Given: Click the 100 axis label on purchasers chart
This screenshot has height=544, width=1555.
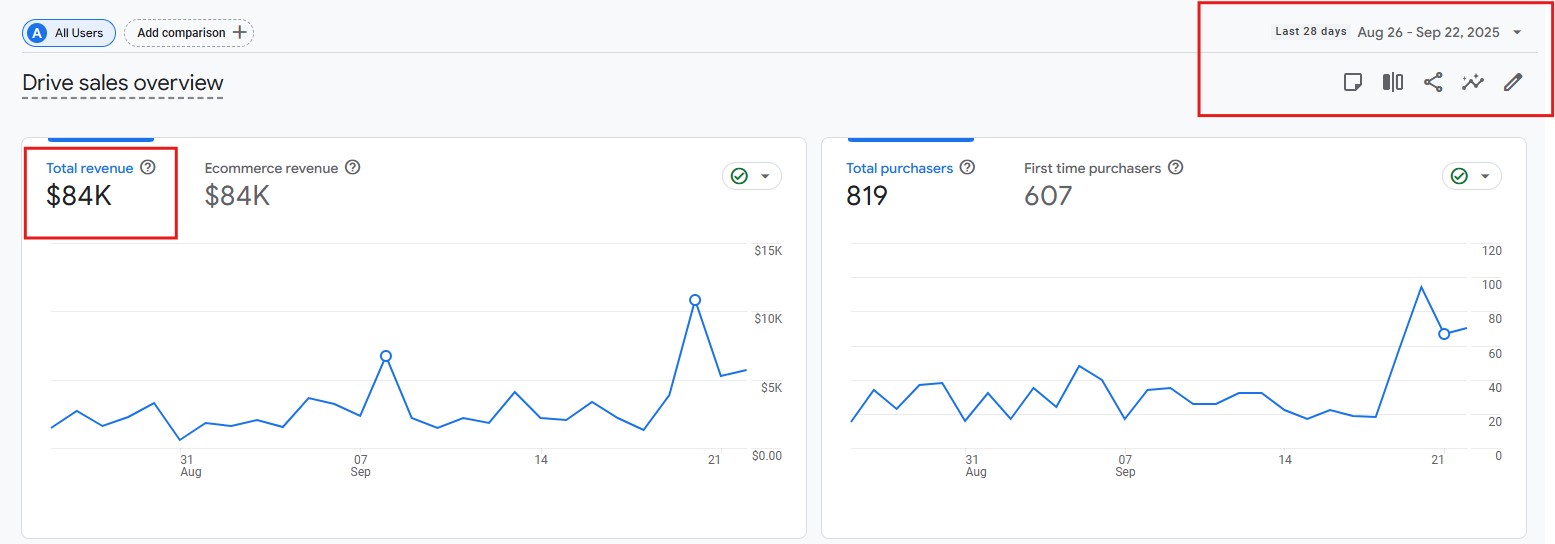Looking at the screenshot, I should (1492, 285).
